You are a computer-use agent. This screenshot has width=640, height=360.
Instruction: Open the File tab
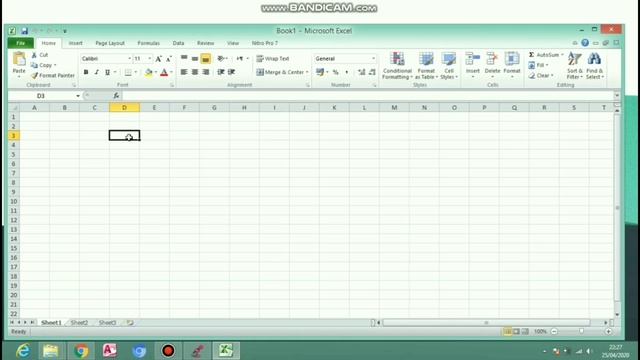point(20,43)
